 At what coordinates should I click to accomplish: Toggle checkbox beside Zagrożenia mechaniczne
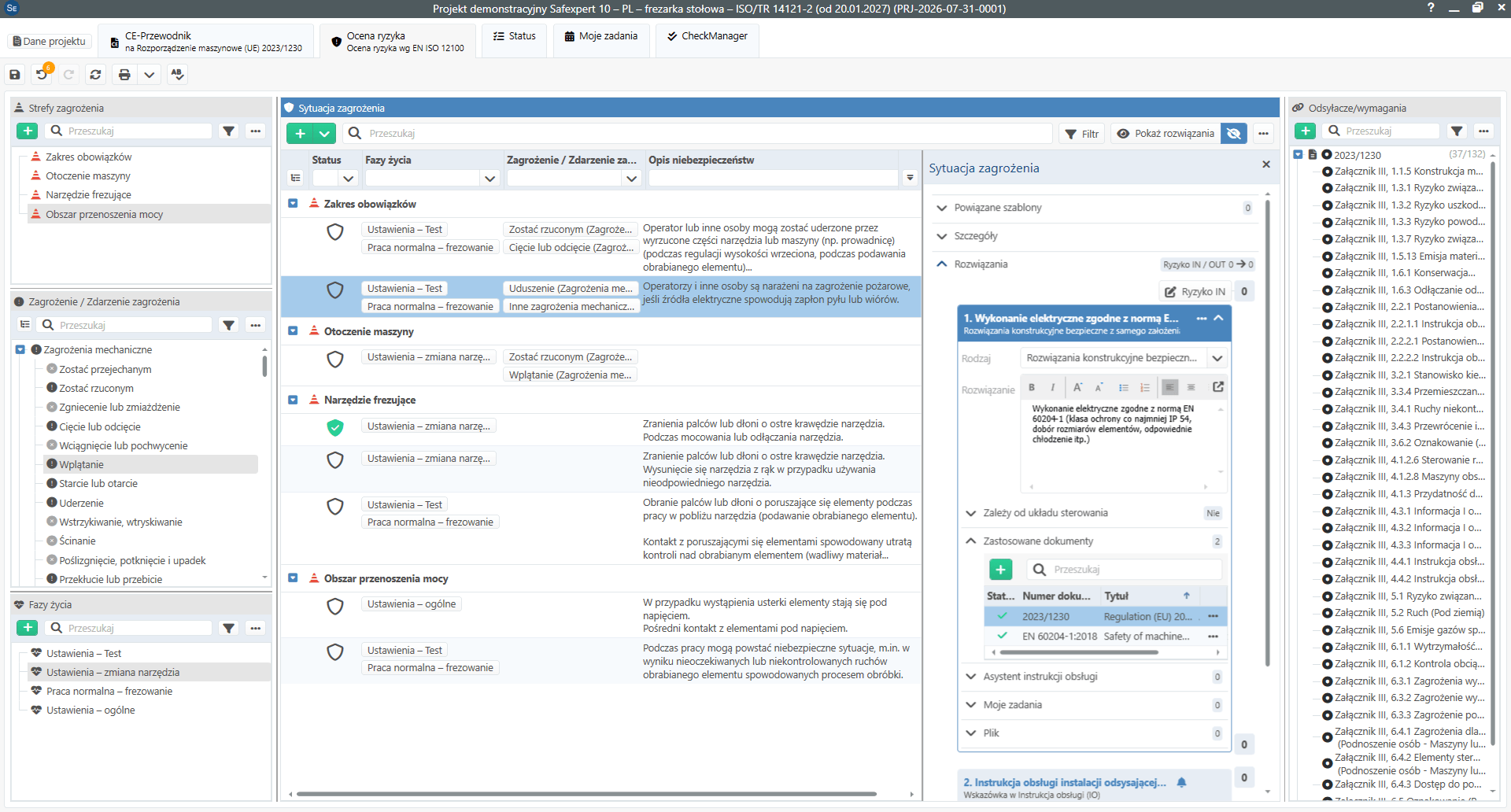pos(20,350)
